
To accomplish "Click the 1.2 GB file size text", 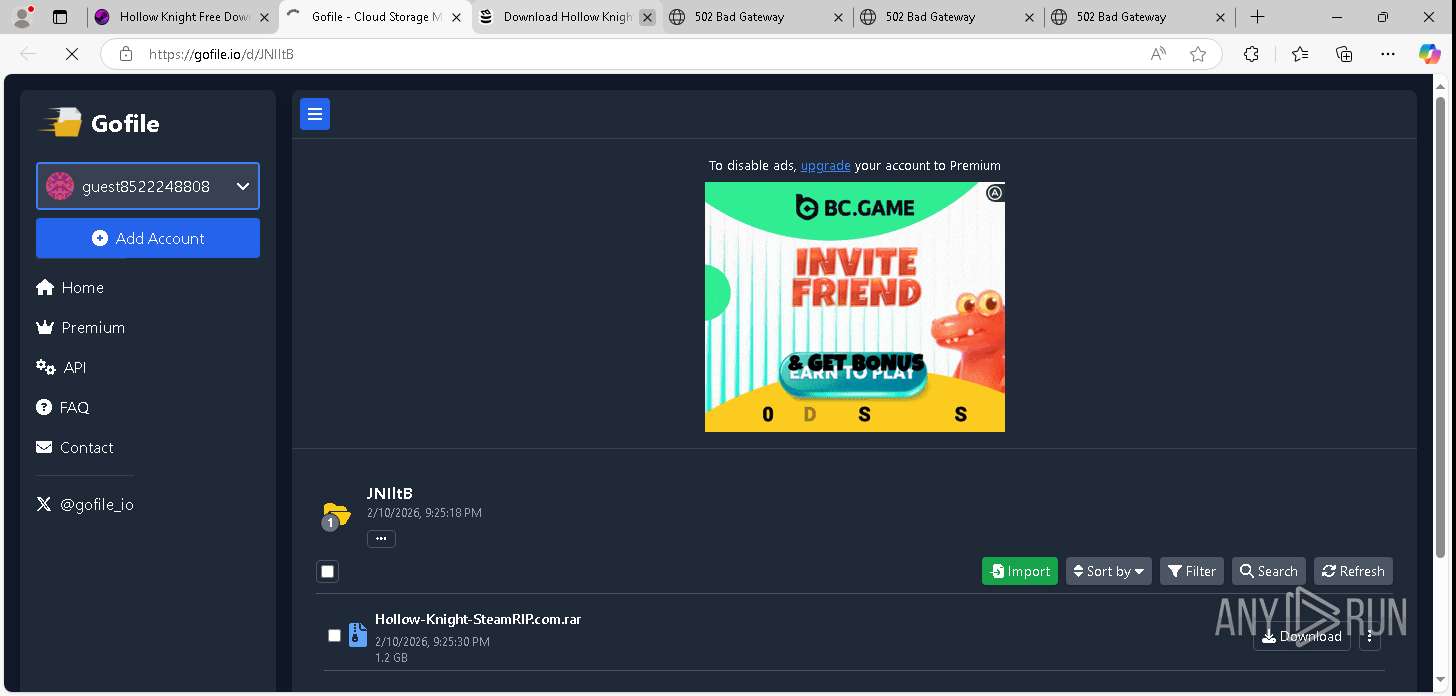I will click(391, 658).
